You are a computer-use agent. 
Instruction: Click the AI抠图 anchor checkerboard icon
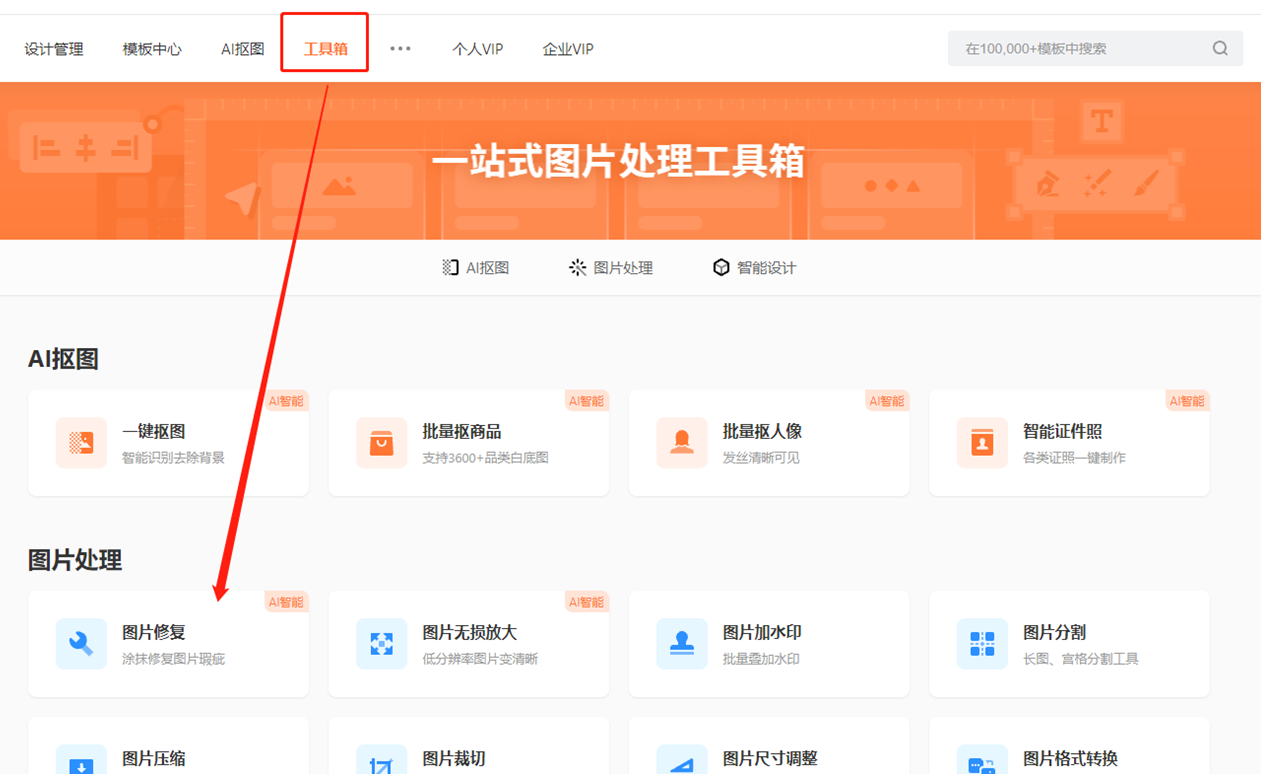pyautogui.click(x=450, y=267)
